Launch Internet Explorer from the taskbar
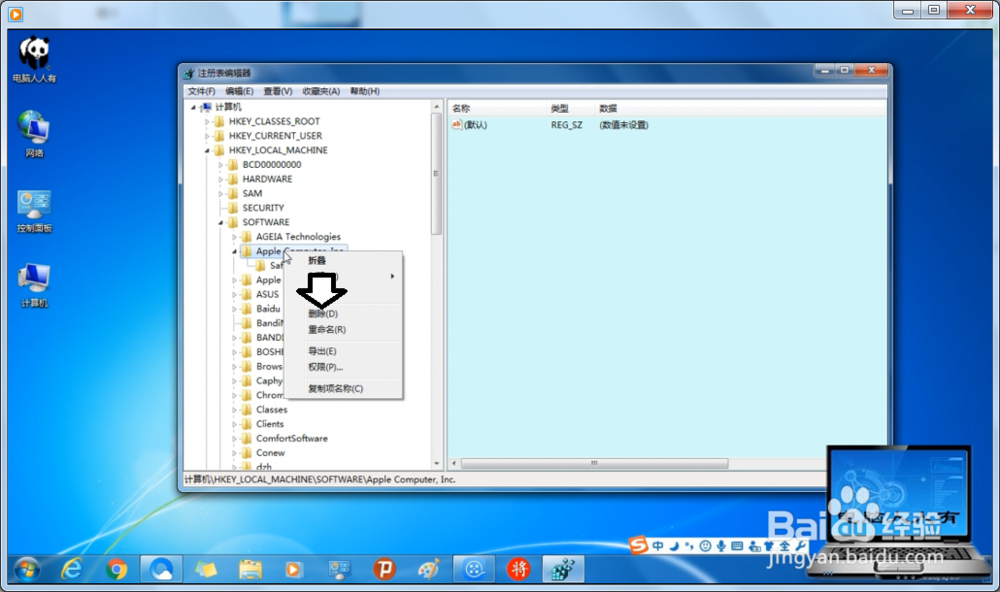This screenshot has width=1000, height=592. tap(71, 568)
